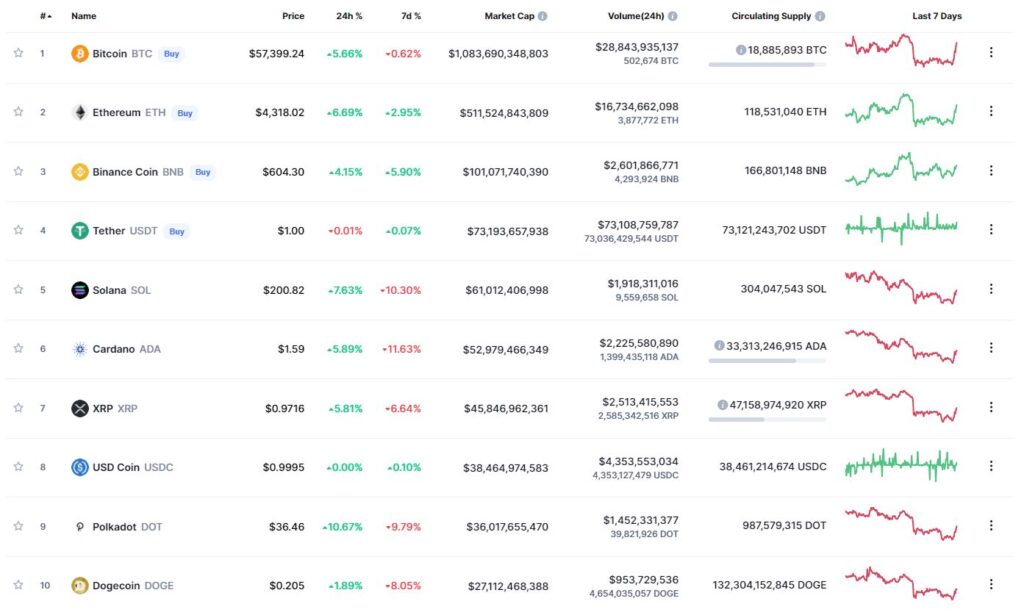Toggle the watchlist star for Polkadot
This screenshot has width=1024, height=615.
pyautogui.click(x=18, y=526)
